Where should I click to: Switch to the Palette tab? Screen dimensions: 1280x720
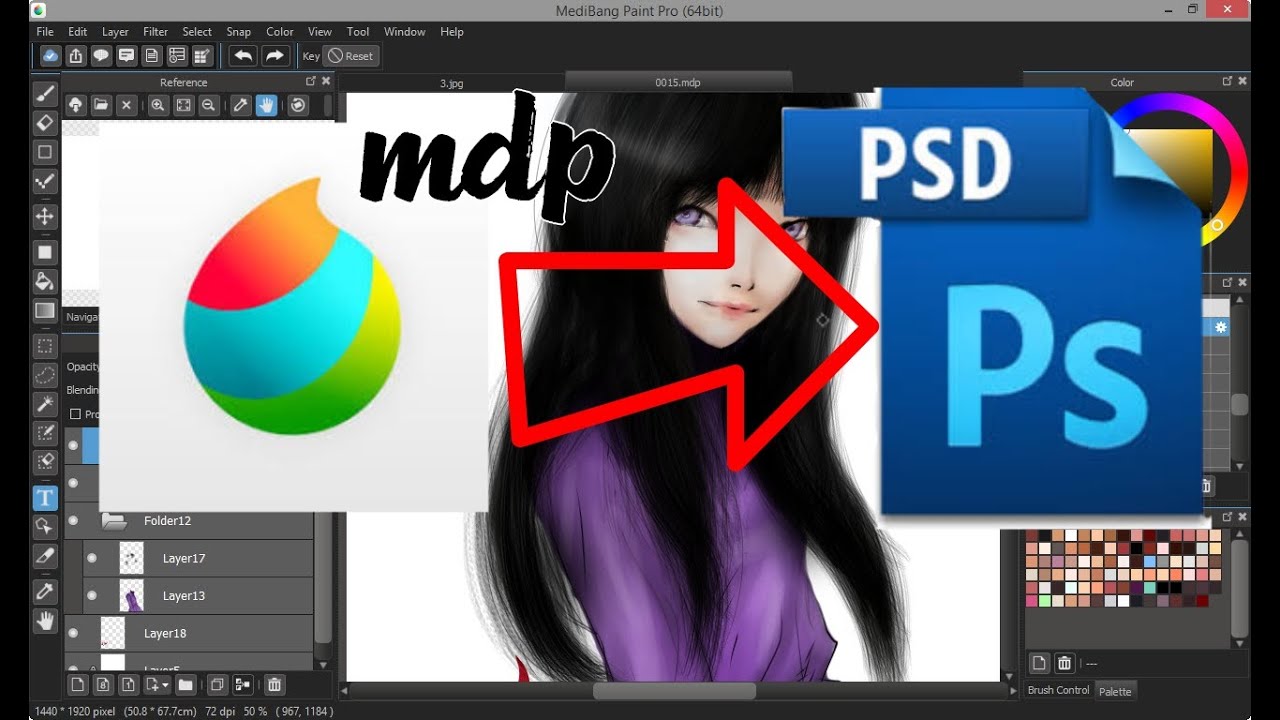(1115, 691)
